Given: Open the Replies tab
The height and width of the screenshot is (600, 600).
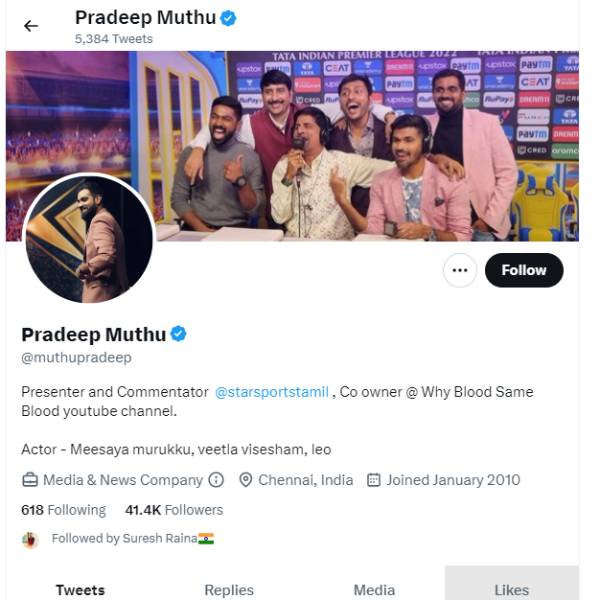Looking at the screenshot, I should tap(229, 590).
